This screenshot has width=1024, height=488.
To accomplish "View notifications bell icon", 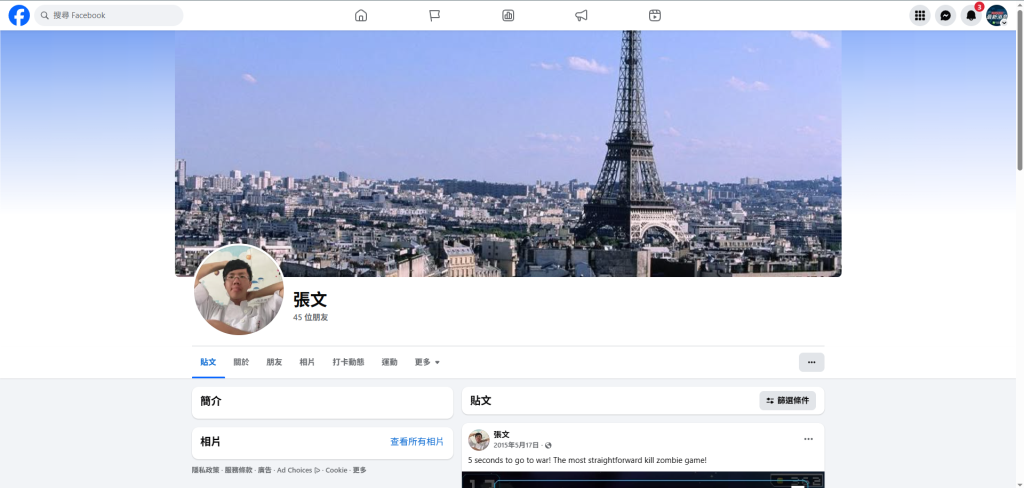I will (x=971, y=15).
